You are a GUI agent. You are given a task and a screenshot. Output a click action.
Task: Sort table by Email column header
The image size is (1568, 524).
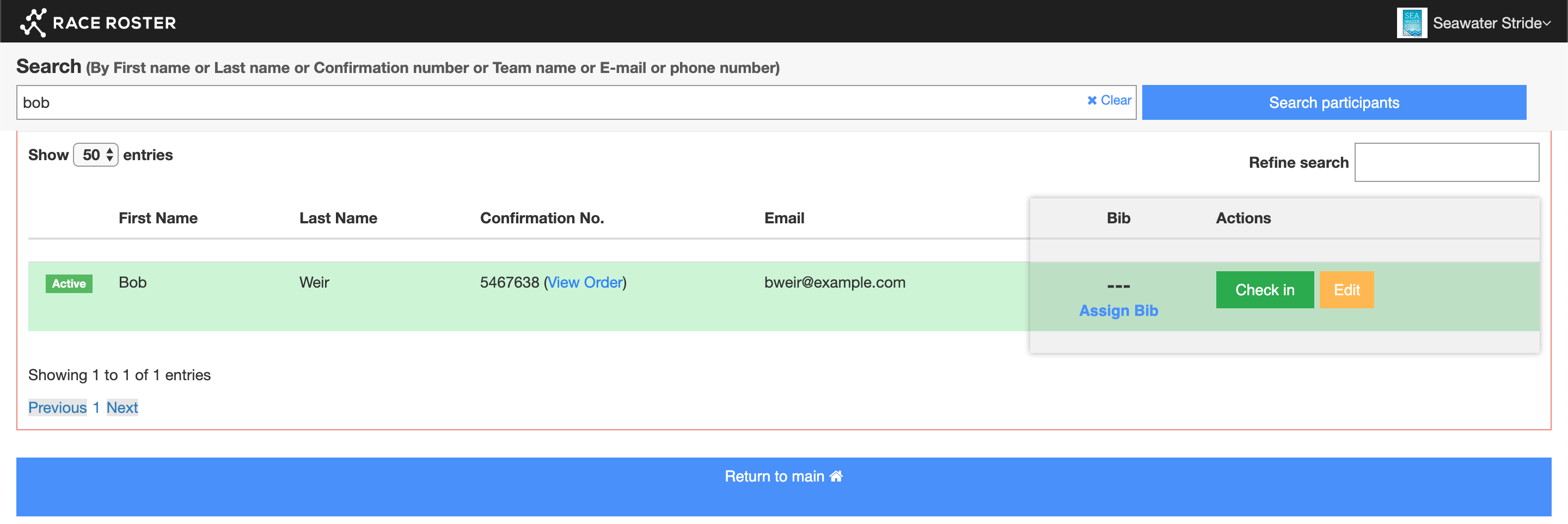tap(783, 218)
